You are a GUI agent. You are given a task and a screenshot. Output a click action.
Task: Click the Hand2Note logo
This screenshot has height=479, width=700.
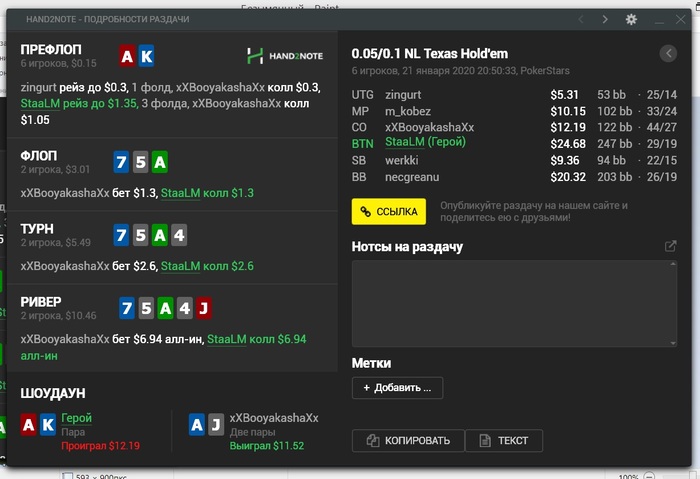pos(285,56)
